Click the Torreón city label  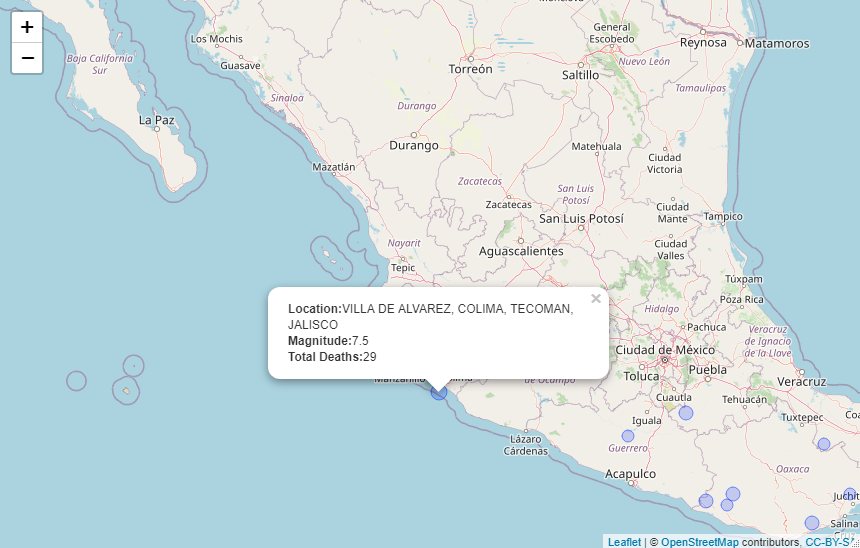pyautogui.click(x=471, y=69)
